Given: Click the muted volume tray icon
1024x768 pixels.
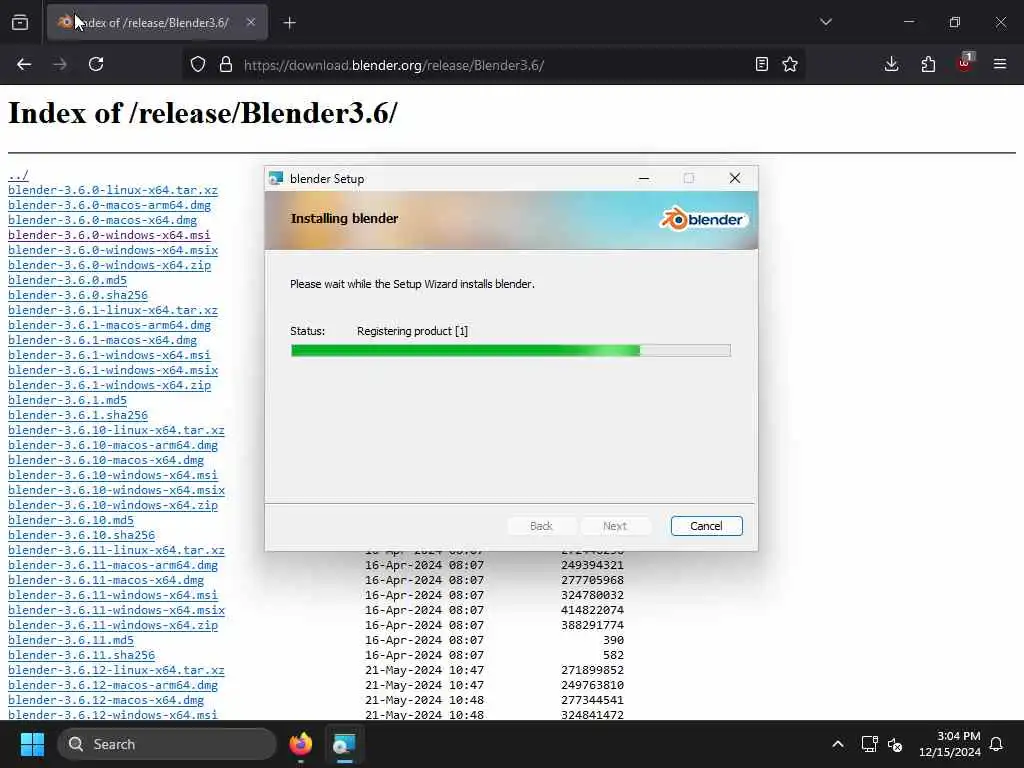Looking at the screenshot, I should pos(895,744).
